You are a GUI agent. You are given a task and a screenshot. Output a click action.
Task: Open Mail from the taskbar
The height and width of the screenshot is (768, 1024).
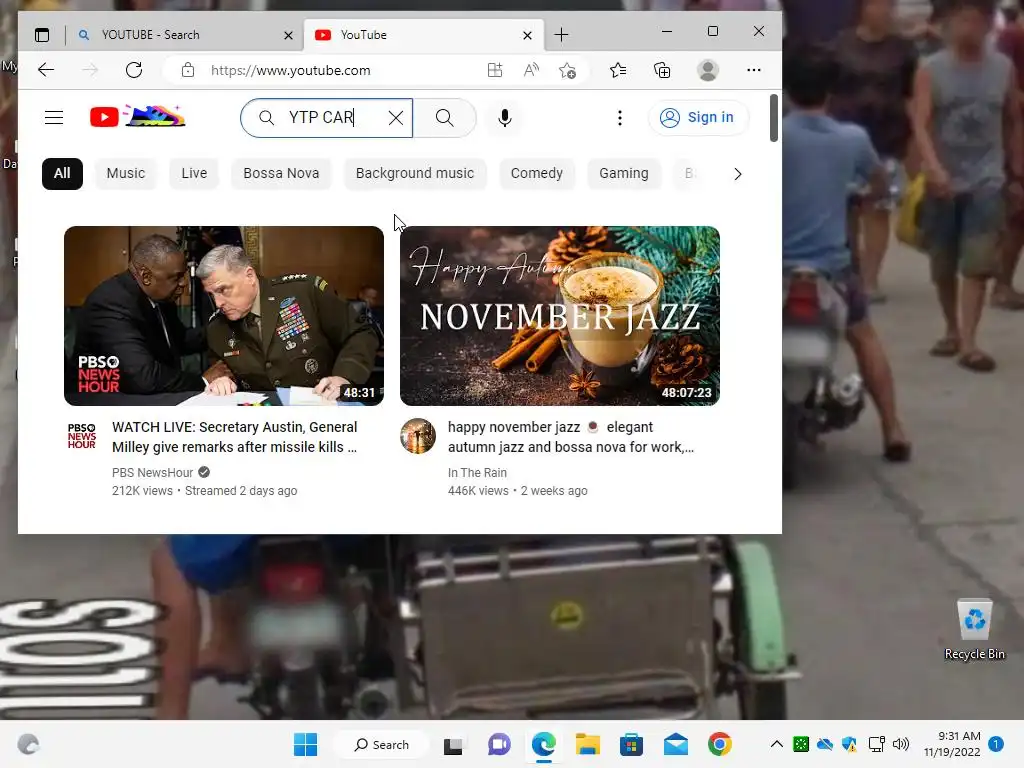pos(675,744)
